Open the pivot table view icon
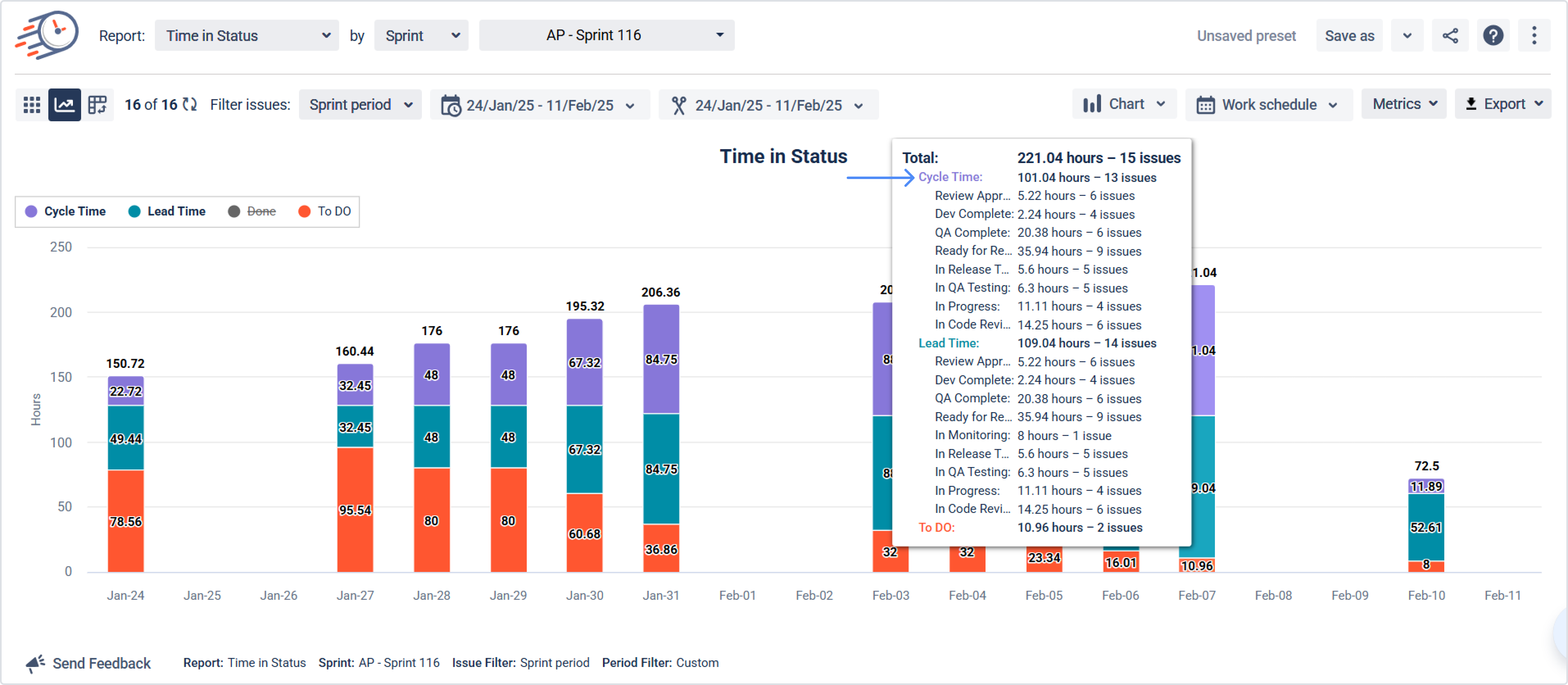Image resolution: width=1568 pixels, height=685 pixels. [97, 105]
